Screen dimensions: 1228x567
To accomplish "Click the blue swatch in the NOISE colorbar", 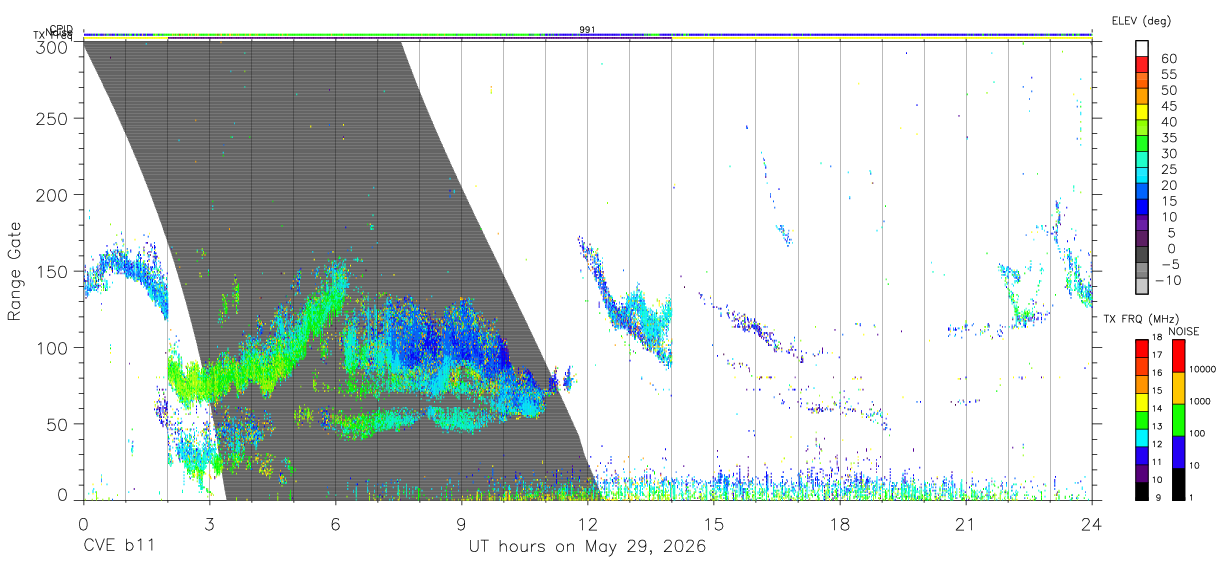I will click(1177, 452).
